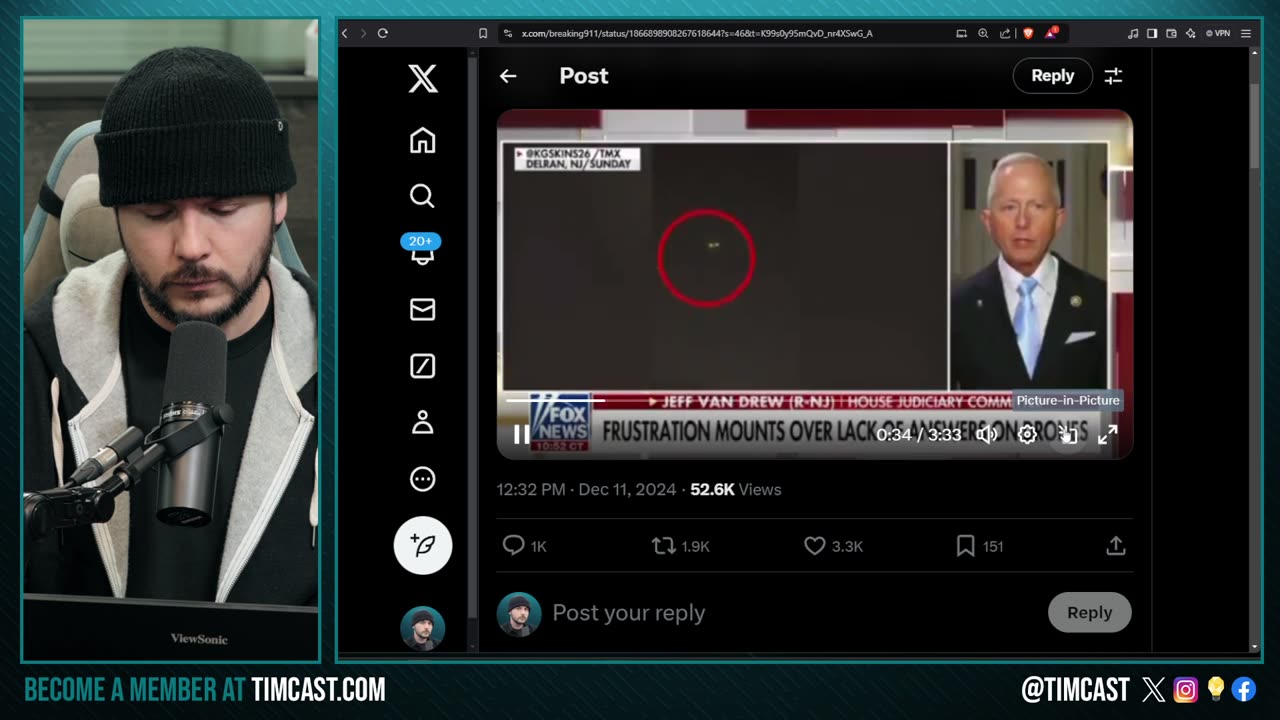Image resolution: width=1280 pixels, height=720 pixels.
Task: Open the media music note icon
Action: [1133, 33]
